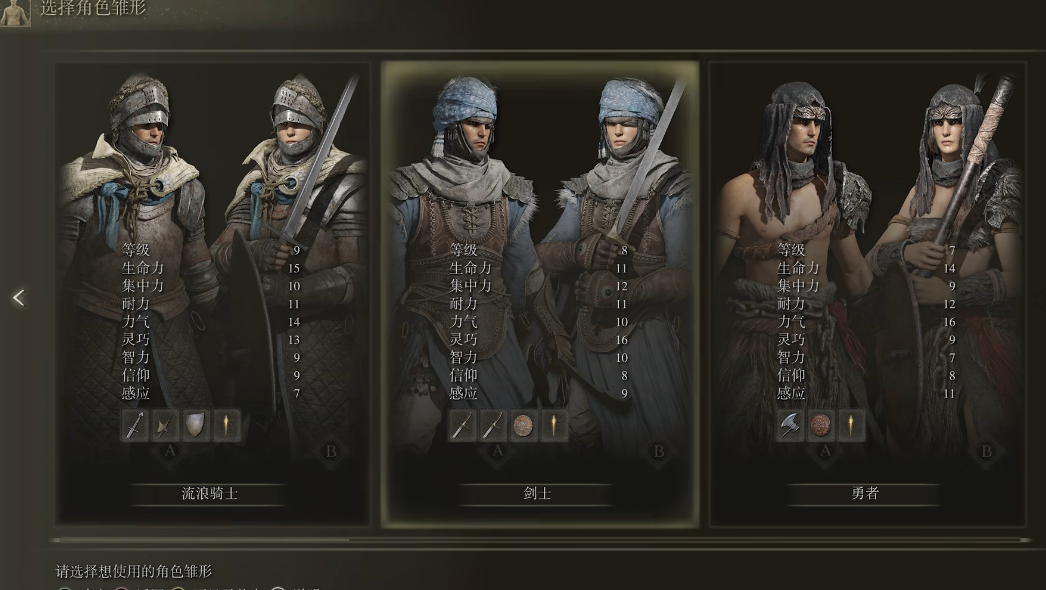This screenshot has height=590, width=1046.
Task: Click the 勇者 class name label
Action: click(x=865, y=494)
